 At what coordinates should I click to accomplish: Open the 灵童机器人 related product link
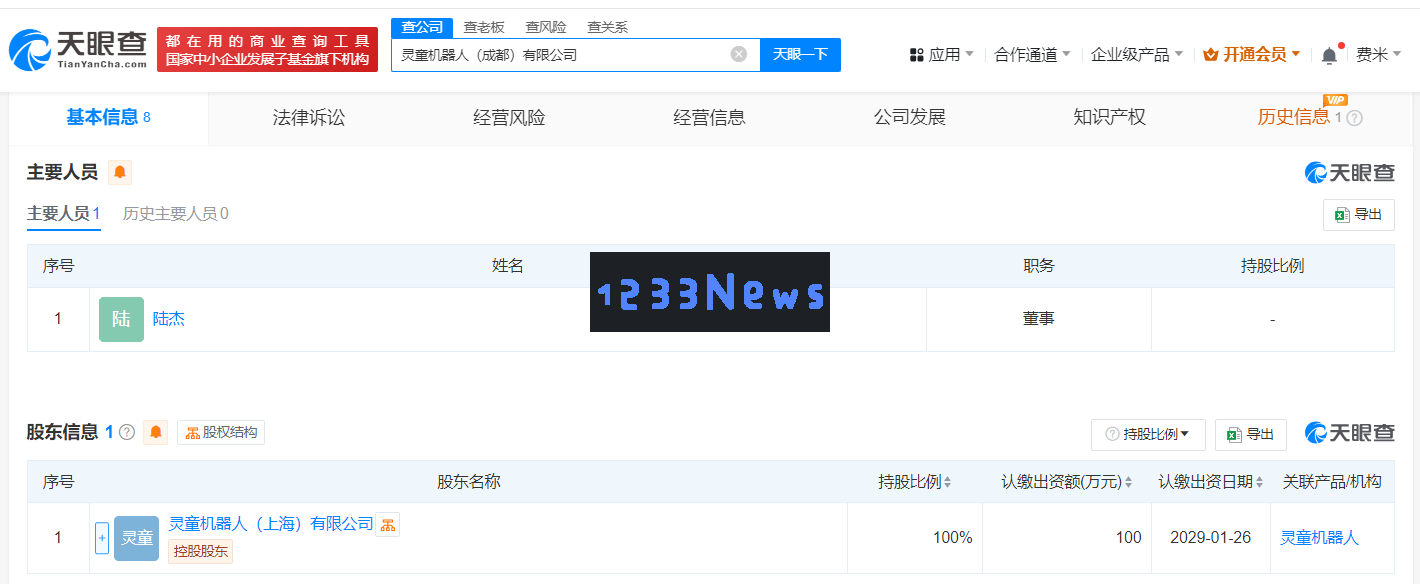(x=1320, y=538)
